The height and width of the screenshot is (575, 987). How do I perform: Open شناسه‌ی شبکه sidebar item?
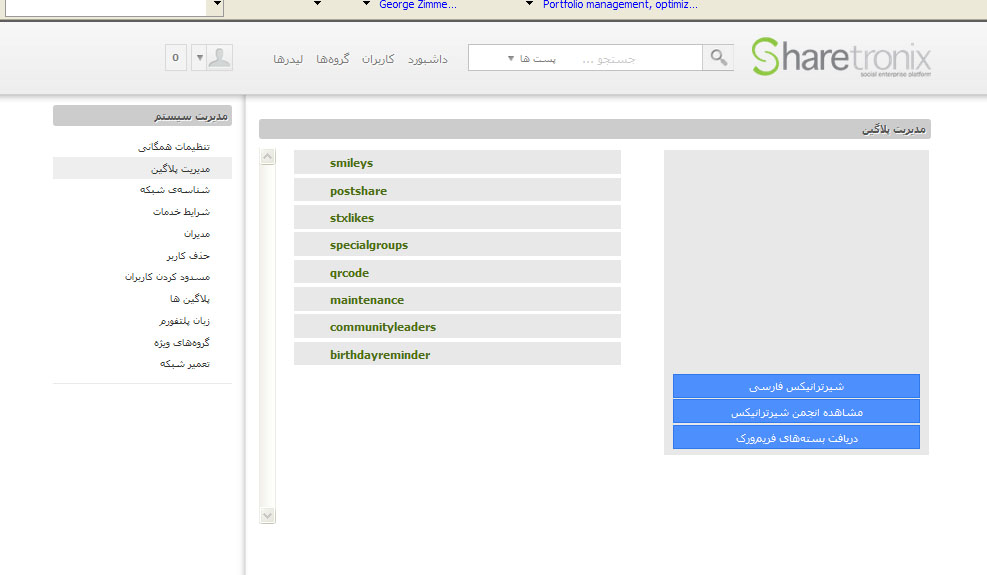[174, 190]
